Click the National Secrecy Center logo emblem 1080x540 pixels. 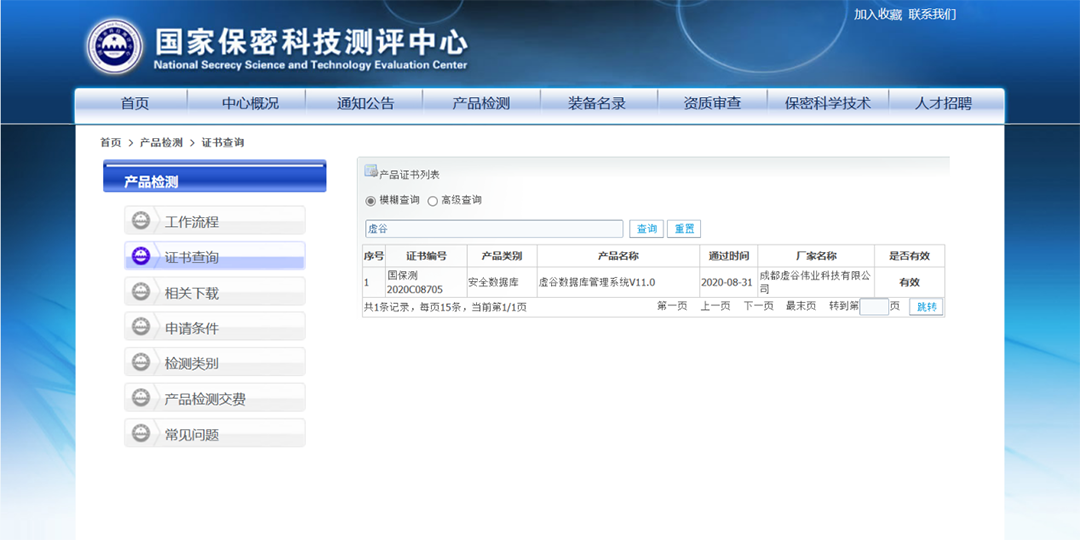(x=114, y=46)
